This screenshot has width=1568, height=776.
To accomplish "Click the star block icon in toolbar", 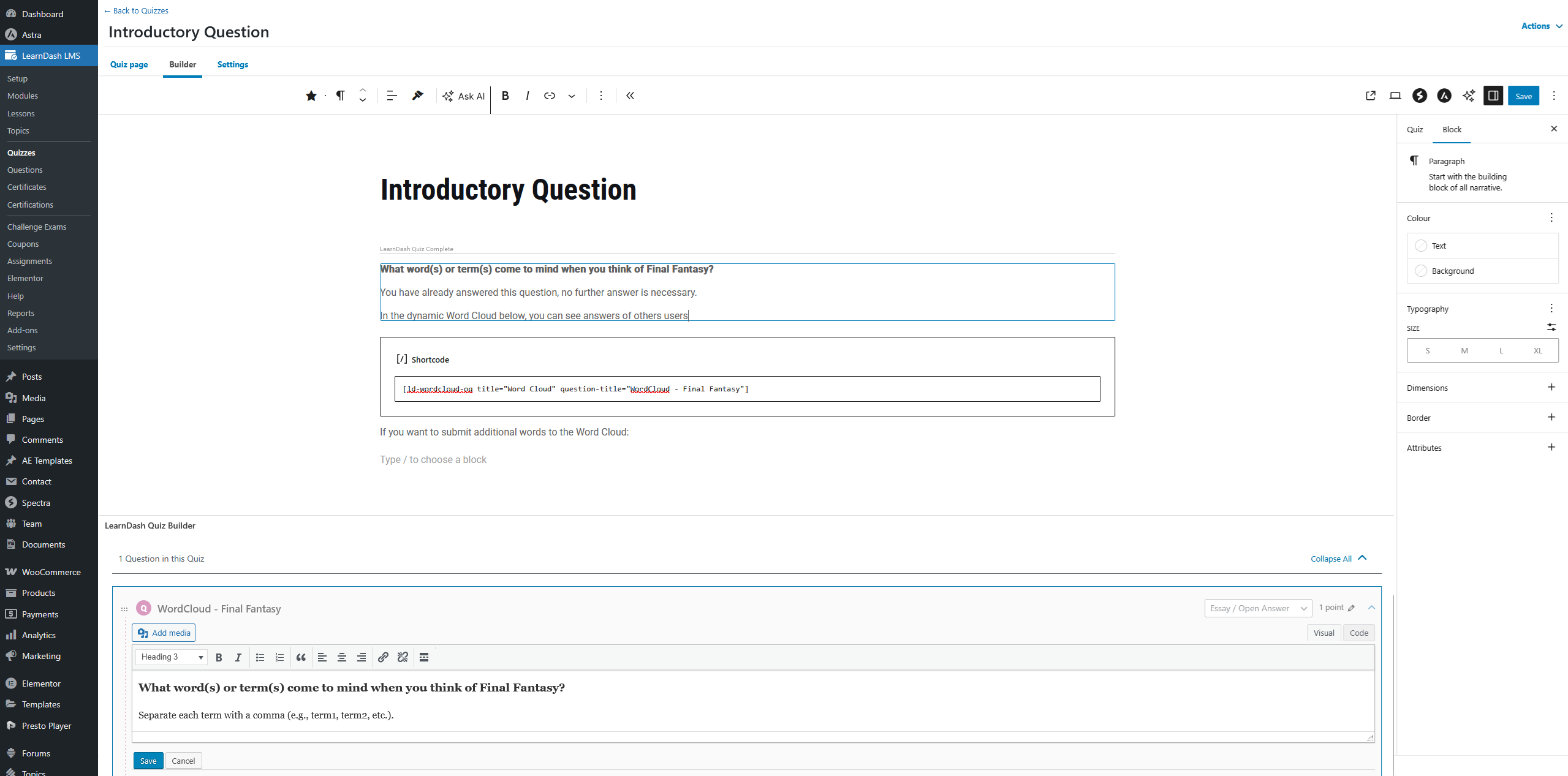I will coord(311,96).
